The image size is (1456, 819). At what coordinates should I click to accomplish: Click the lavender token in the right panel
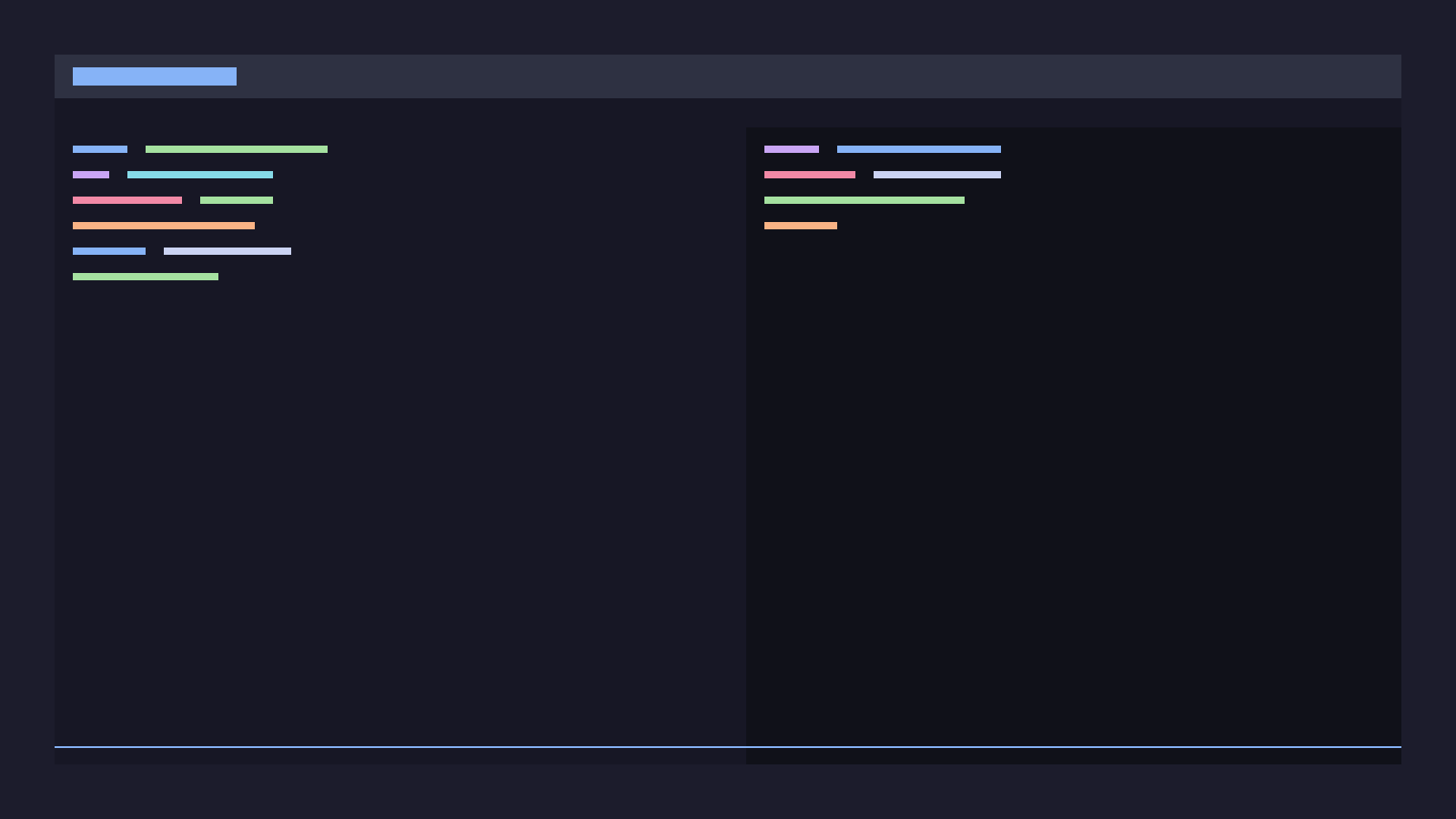pos(936,174)
